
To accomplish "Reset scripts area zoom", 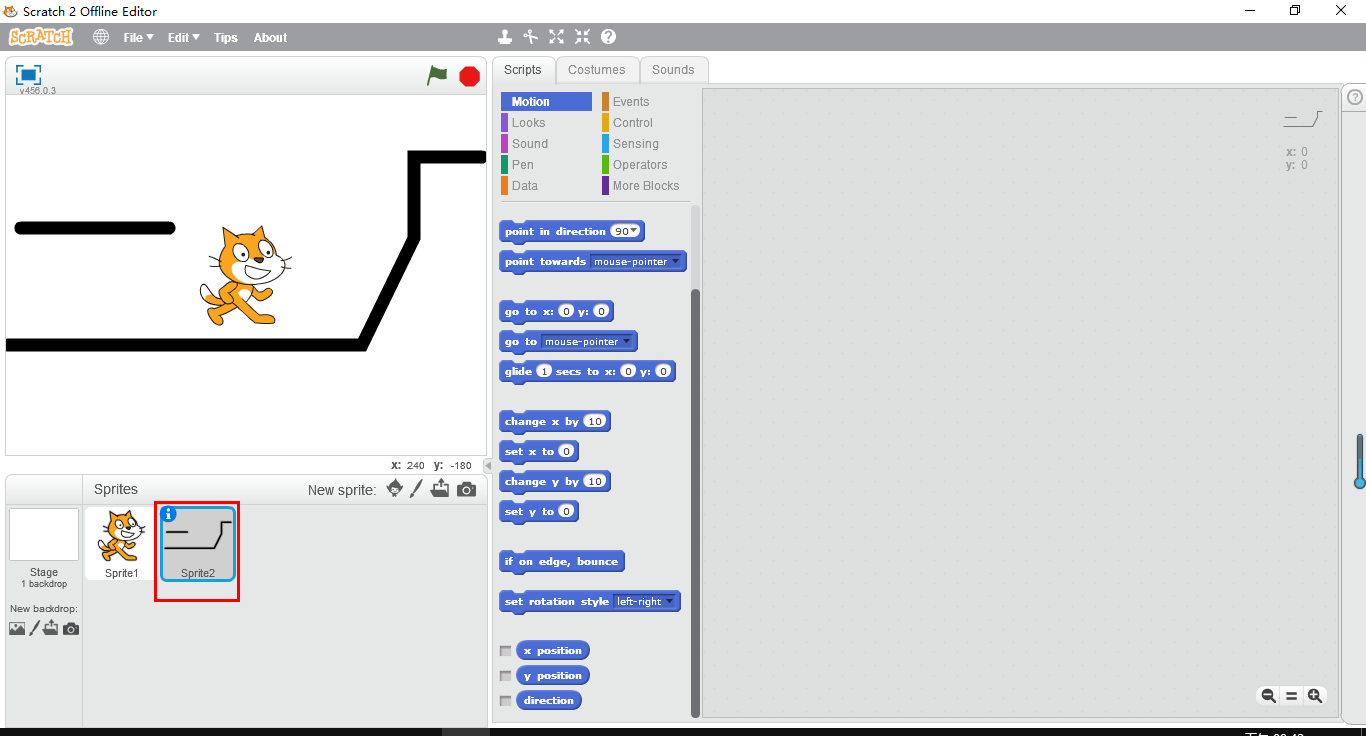I will click(x=1291, y=696).
